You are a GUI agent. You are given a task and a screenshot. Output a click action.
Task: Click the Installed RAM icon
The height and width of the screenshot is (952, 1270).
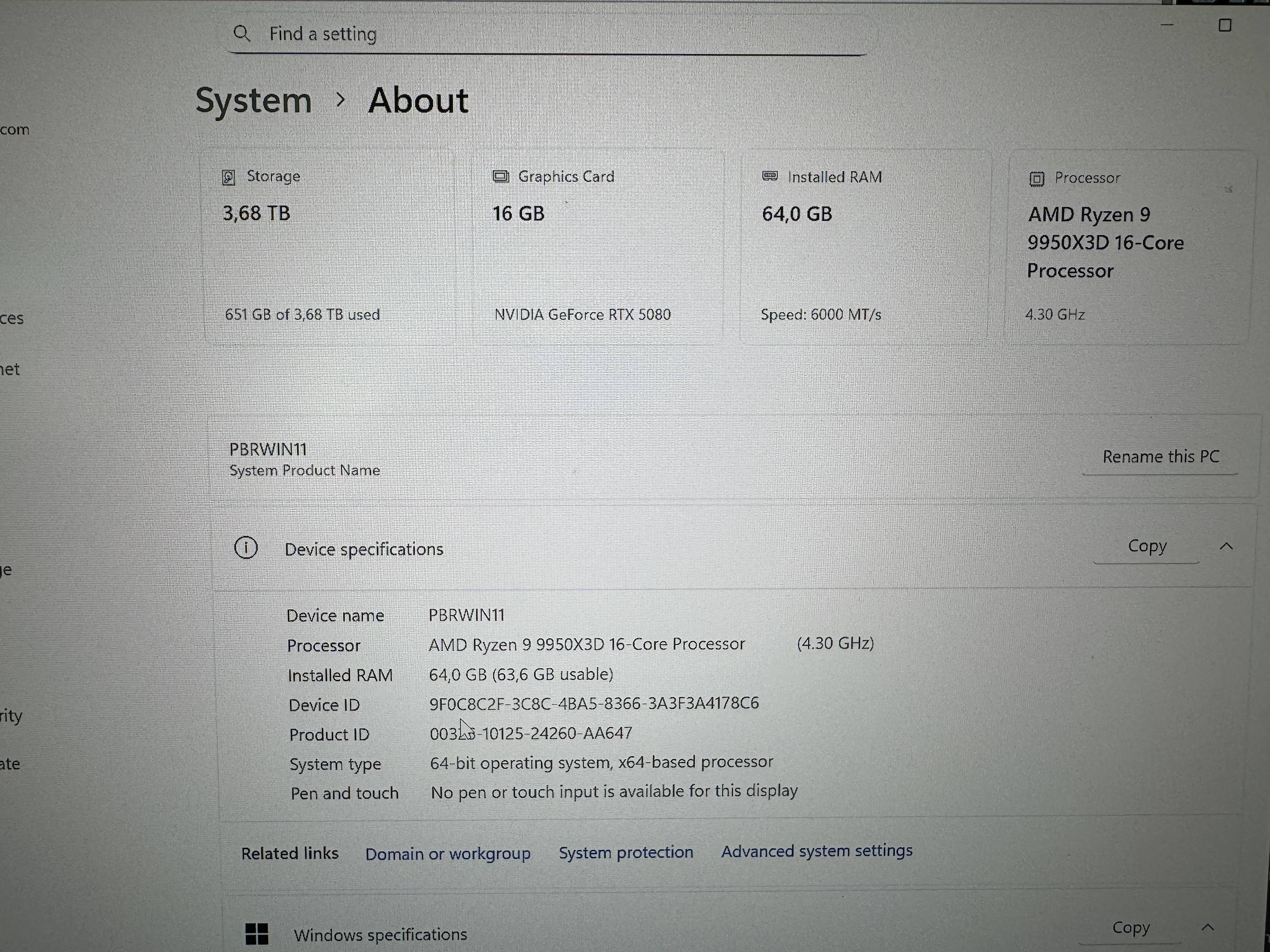coord(770,176)
